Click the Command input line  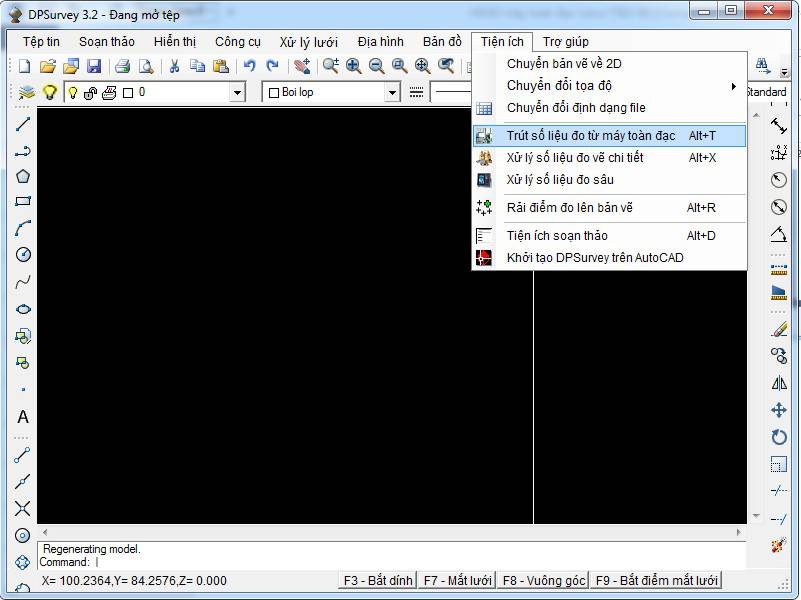point(391,562)
